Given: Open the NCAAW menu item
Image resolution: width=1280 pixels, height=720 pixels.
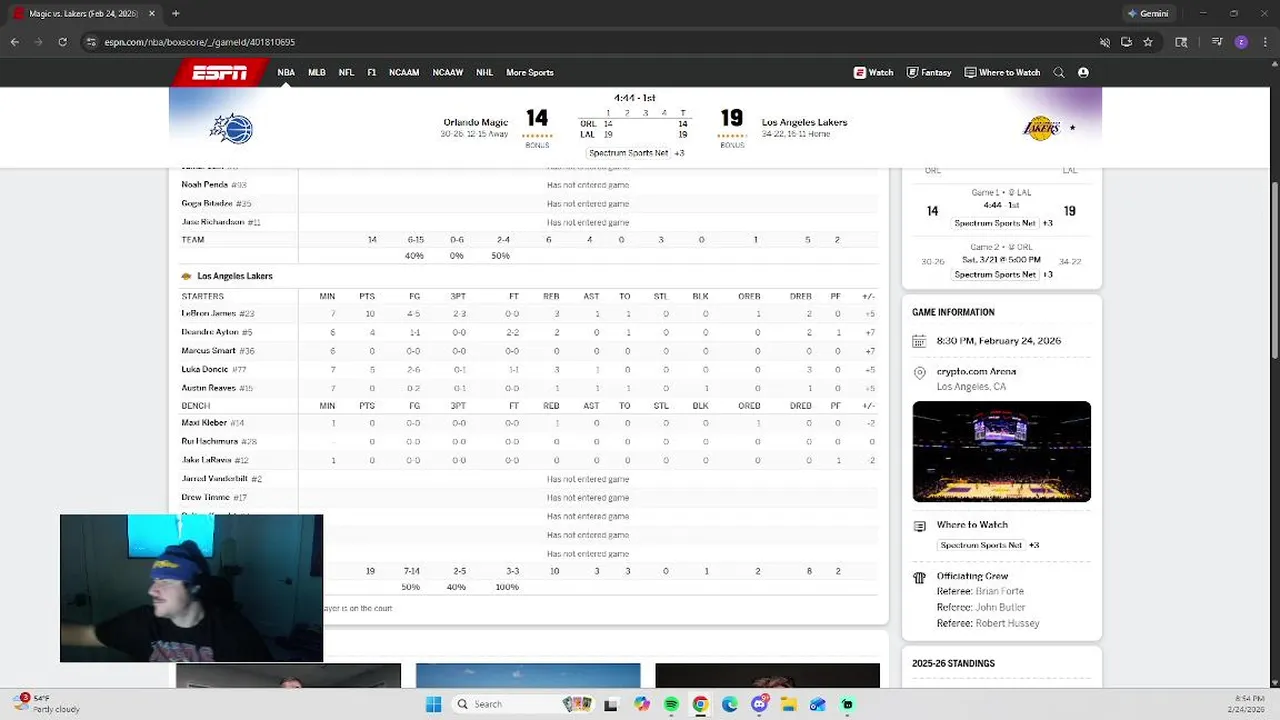Looking at the screenshot, I should pyautogui.click(x=448, y=72).
